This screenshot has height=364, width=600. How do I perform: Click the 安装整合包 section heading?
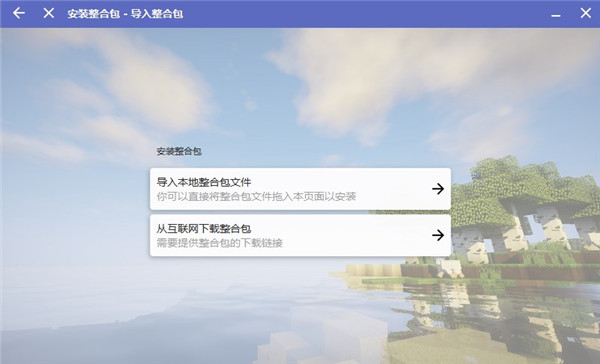click(179, 151)
